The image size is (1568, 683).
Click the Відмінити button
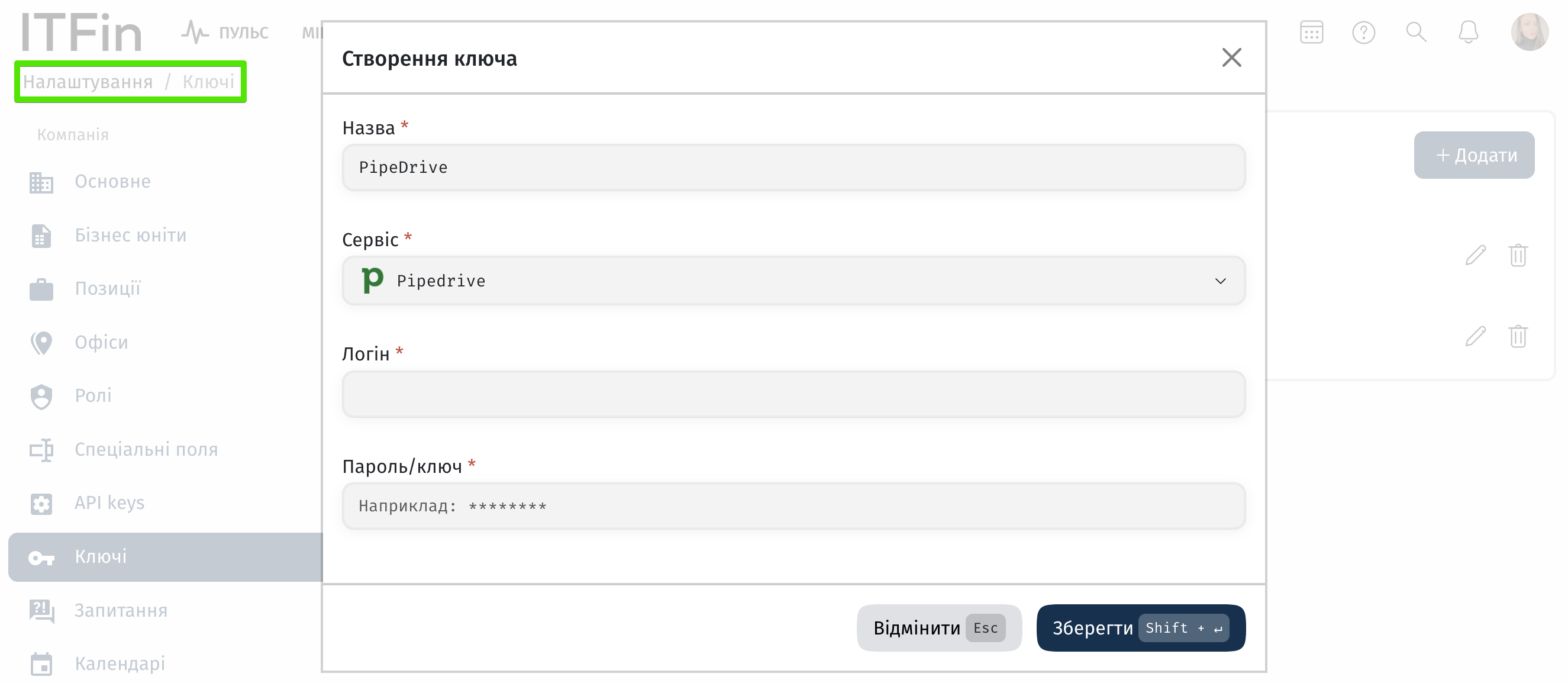coord(938,627)
